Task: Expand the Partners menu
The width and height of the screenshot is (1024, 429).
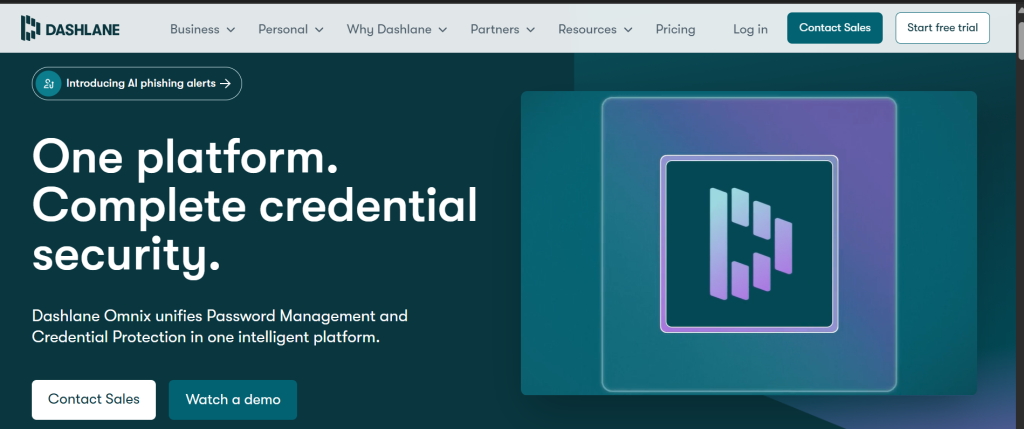Action: click(503, 29)
